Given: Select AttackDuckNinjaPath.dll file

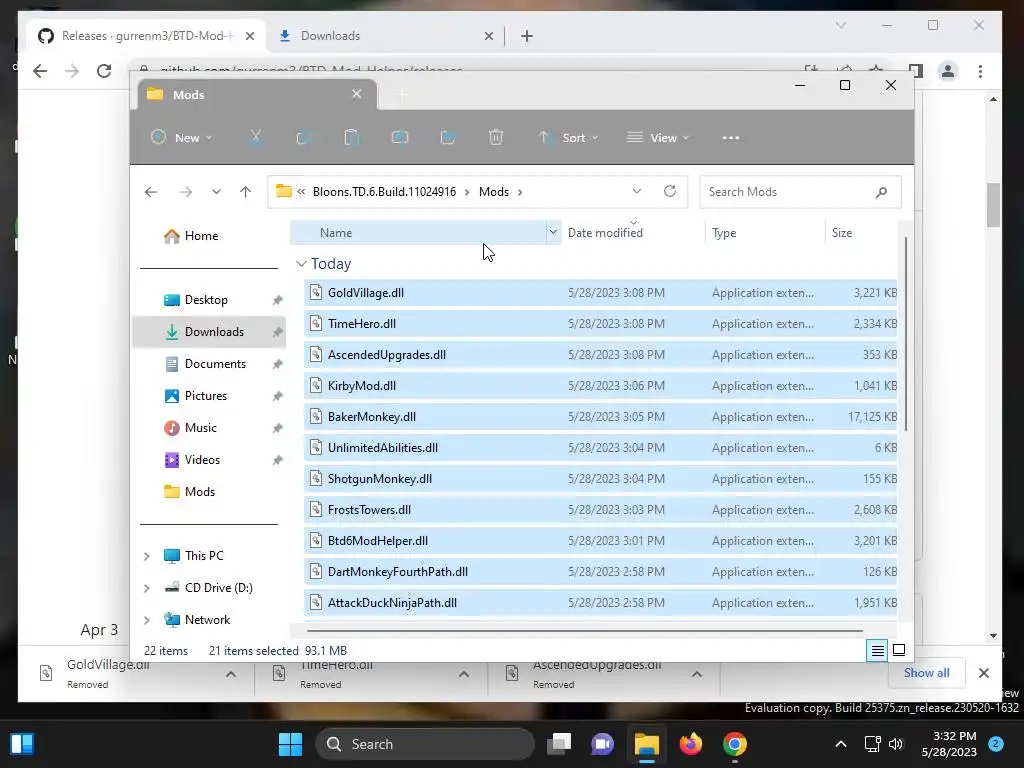Looking at the screenshot, I should point(600,603).
